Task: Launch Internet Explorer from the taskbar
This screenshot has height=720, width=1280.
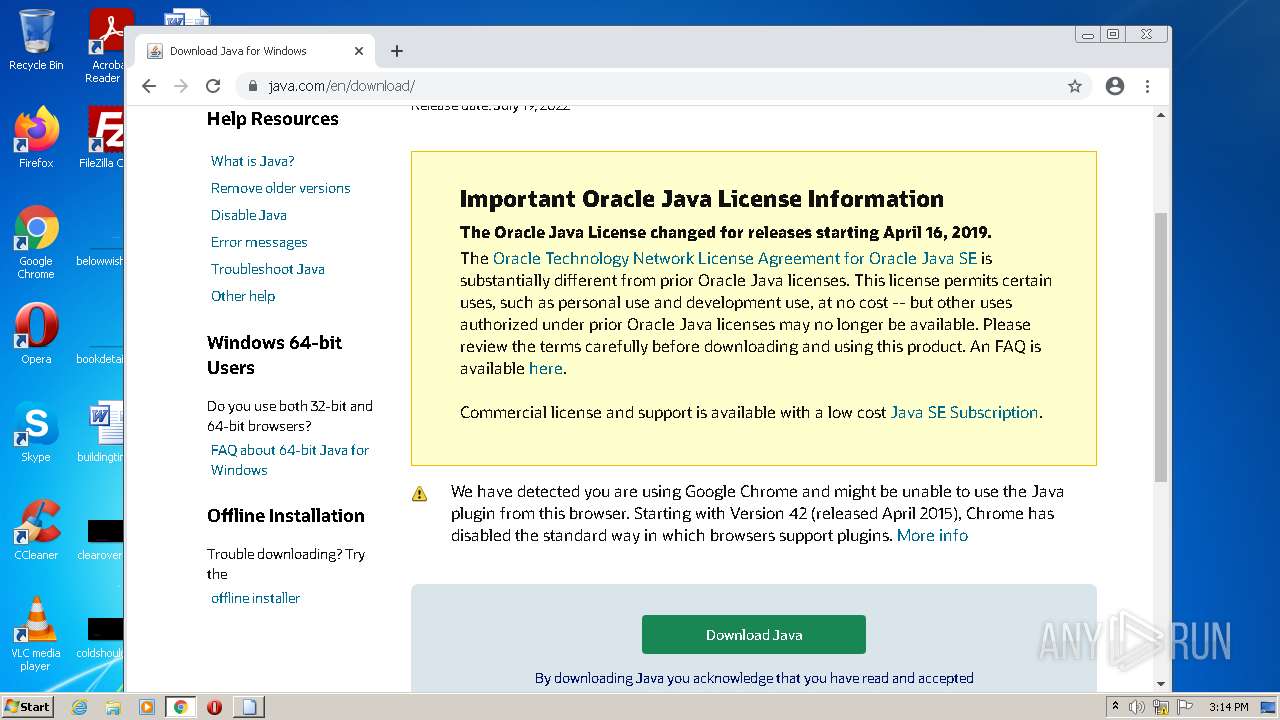Action: [x=79, y=707]
